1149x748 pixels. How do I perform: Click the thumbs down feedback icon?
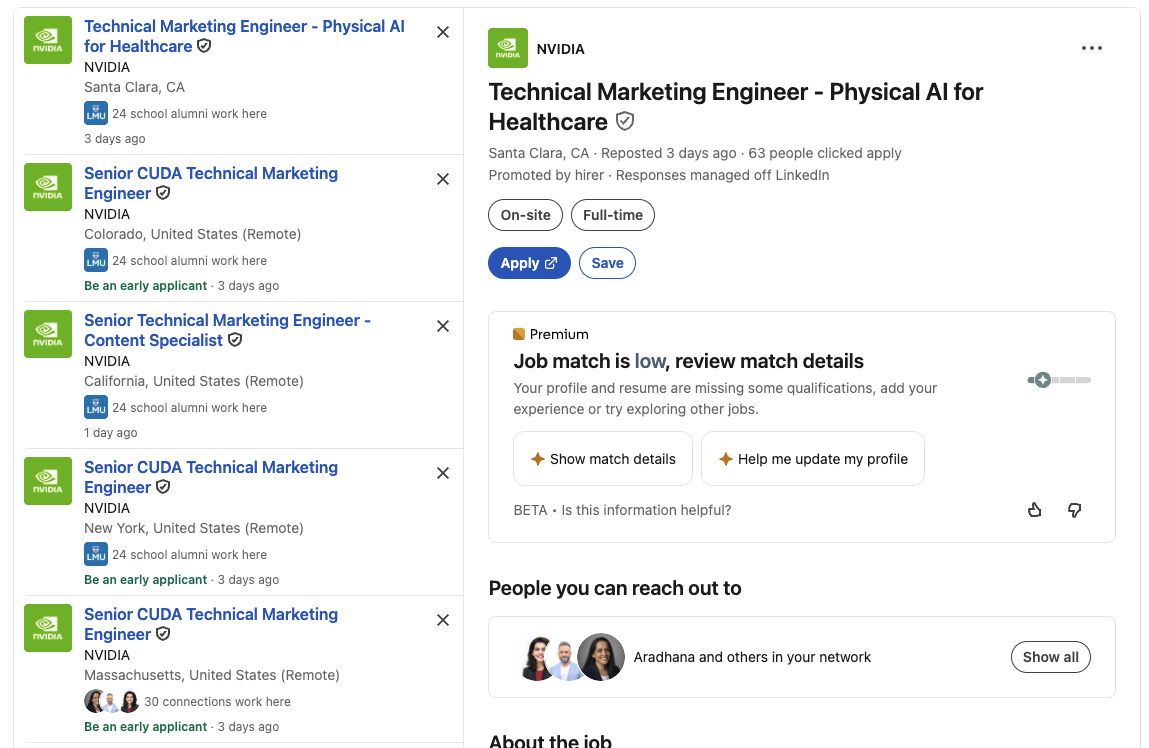[x=1074, y=510]
